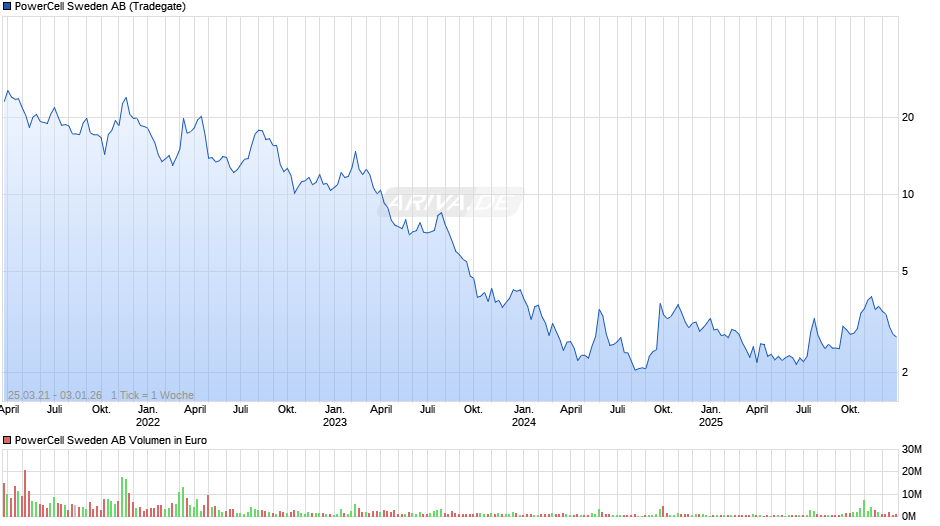Viewport: 940px width, 526px height.
Task: Click the Jan. 2024 axis label
Action: point(523,416)
